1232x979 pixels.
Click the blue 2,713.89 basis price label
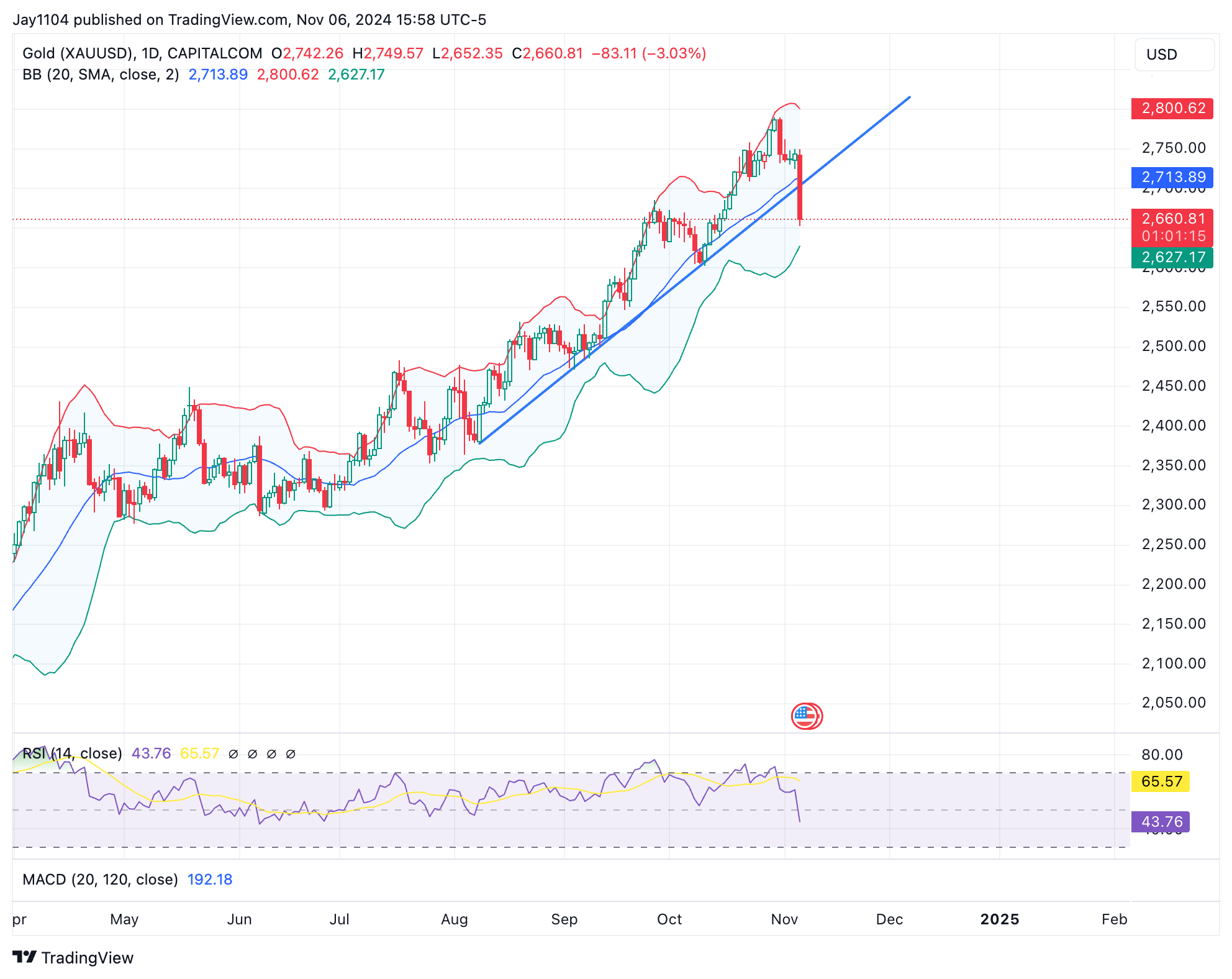pos(1172,177)
